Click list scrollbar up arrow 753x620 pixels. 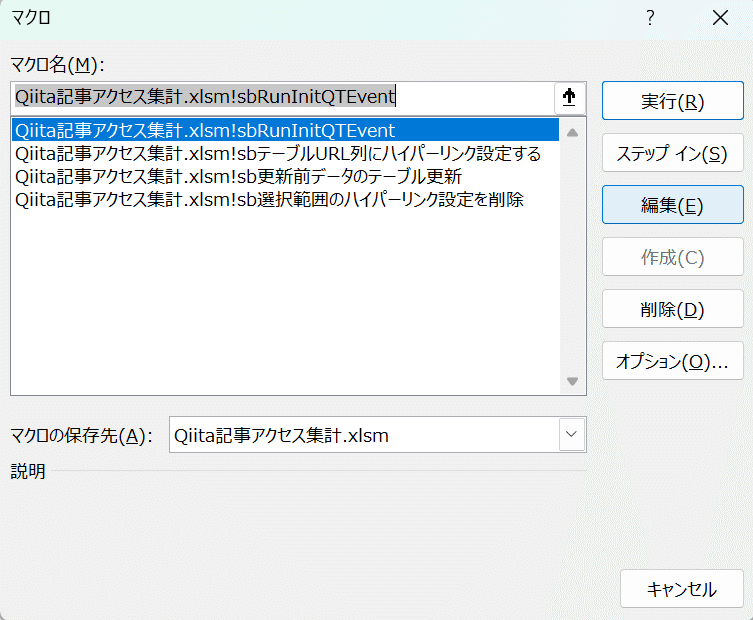[x=572, y=133]
